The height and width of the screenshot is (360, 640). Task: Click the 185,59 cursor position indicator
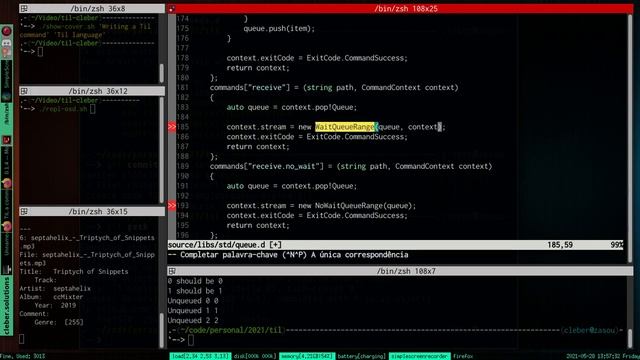coord(560,245)
